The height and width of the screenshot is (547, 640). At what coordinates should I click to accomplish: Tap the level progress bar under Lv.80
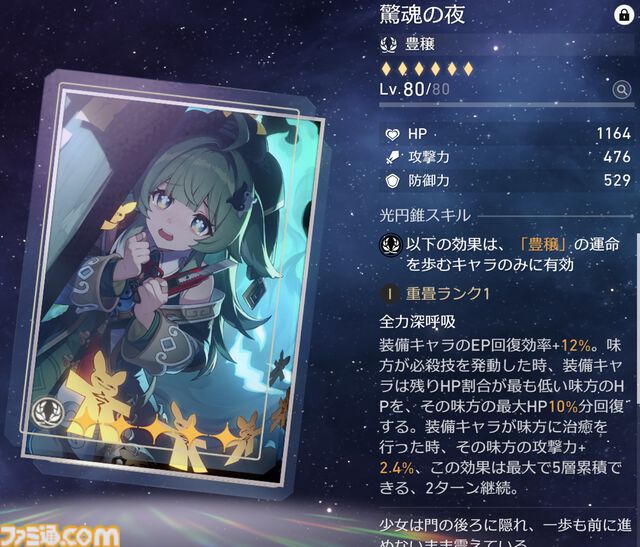click(506, 105)
